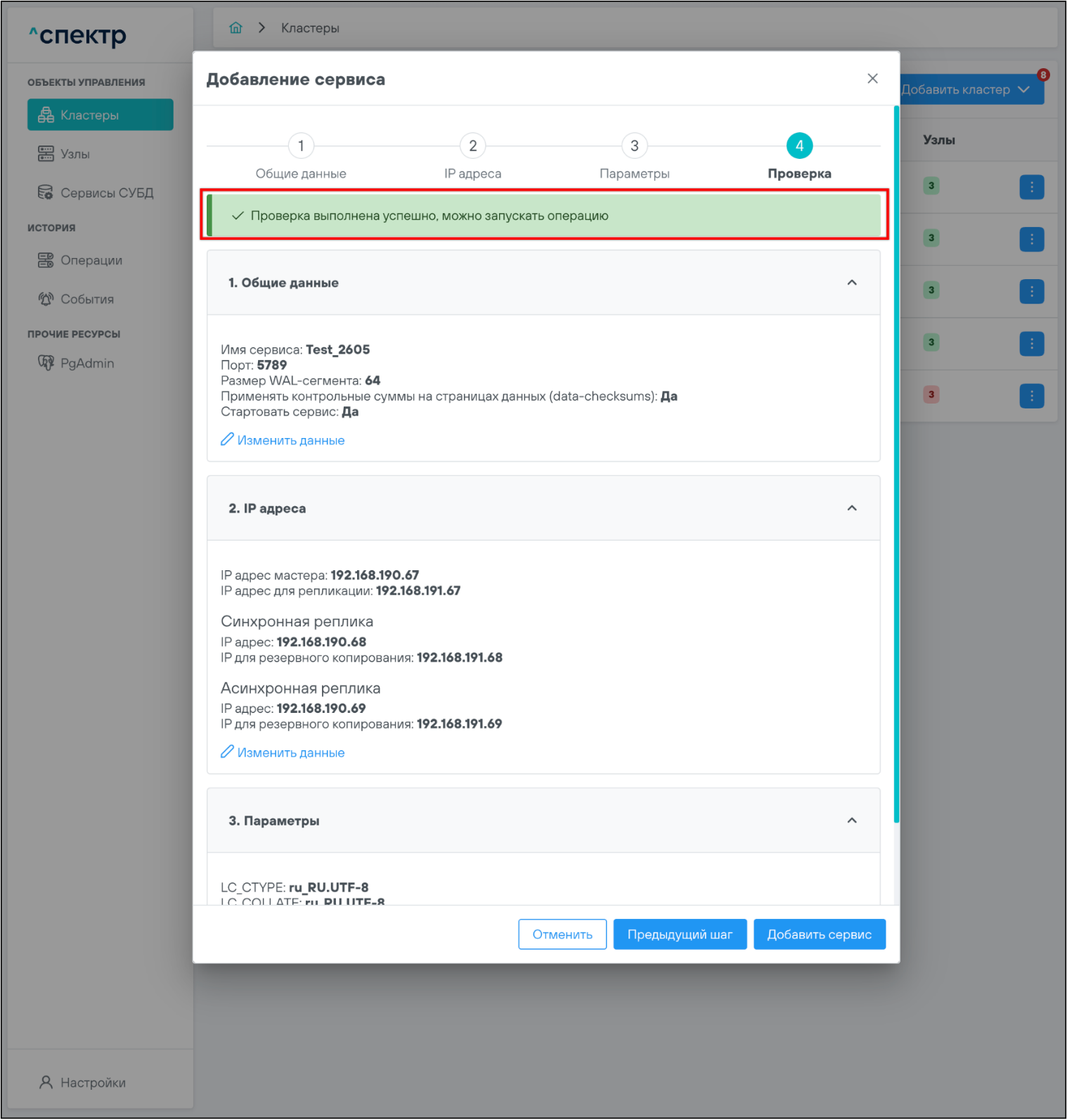Open Clusters section via sidebar icon
Viewport: 1067px width, 1120px height.
(x=46, y=115)
